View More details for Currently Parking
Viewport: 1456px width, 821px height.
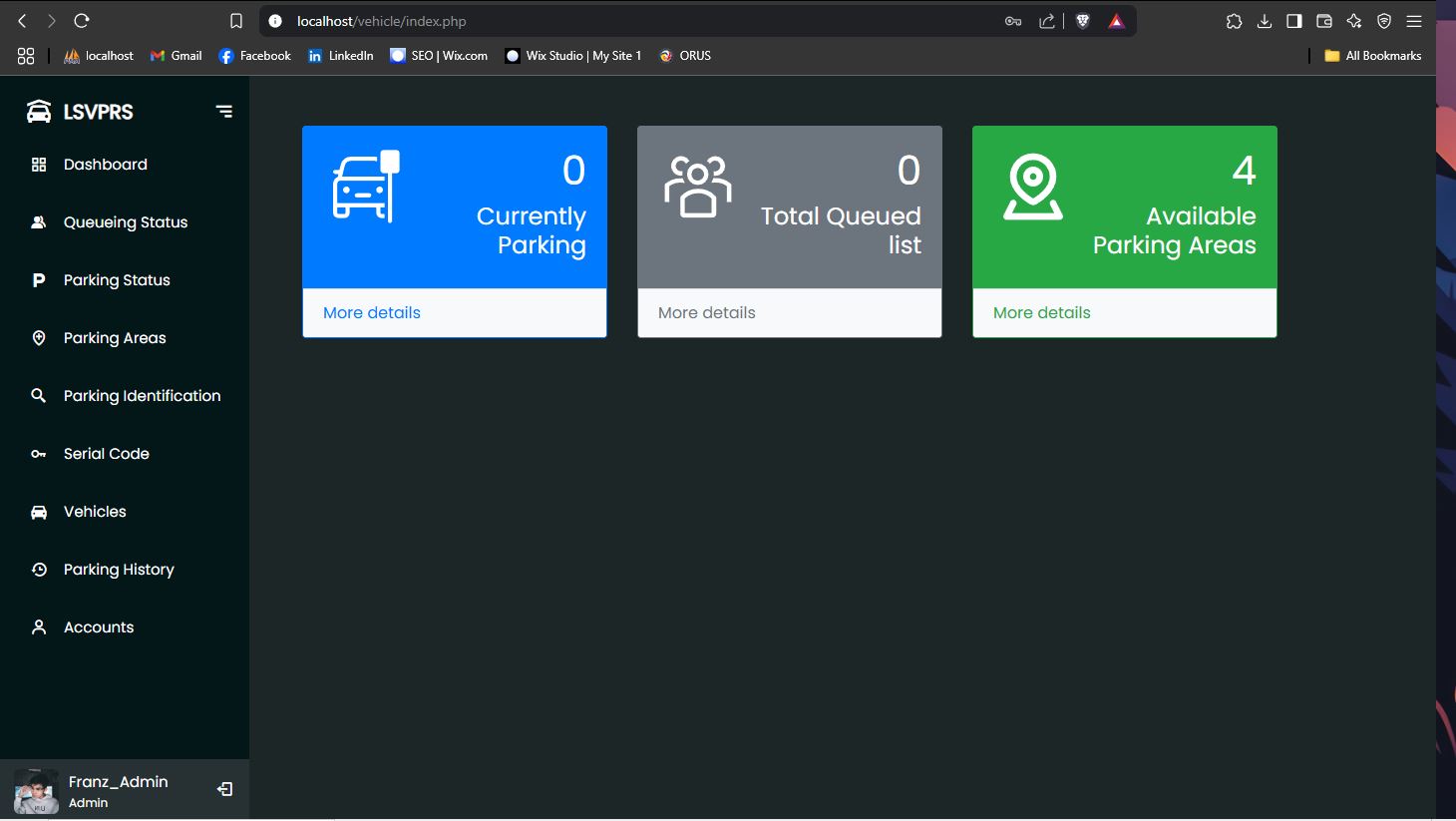[x=372, y=313]
